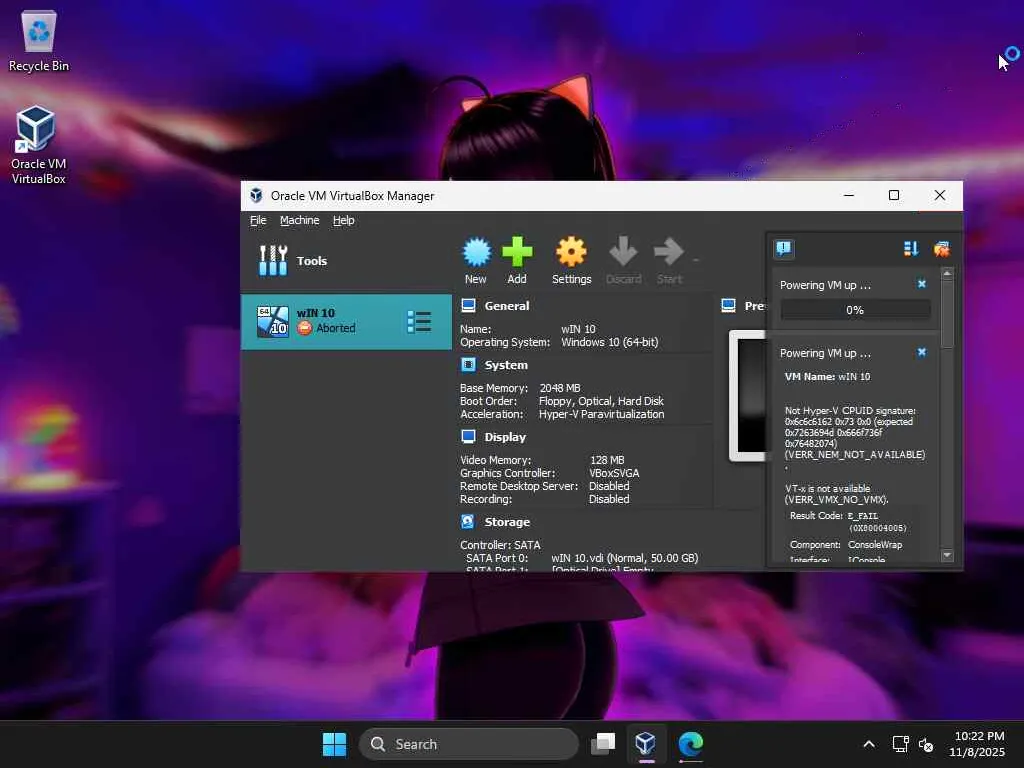1024x768 pixels.
Task: Open VM Settings via the gear icon
Action: click(571, 251)
